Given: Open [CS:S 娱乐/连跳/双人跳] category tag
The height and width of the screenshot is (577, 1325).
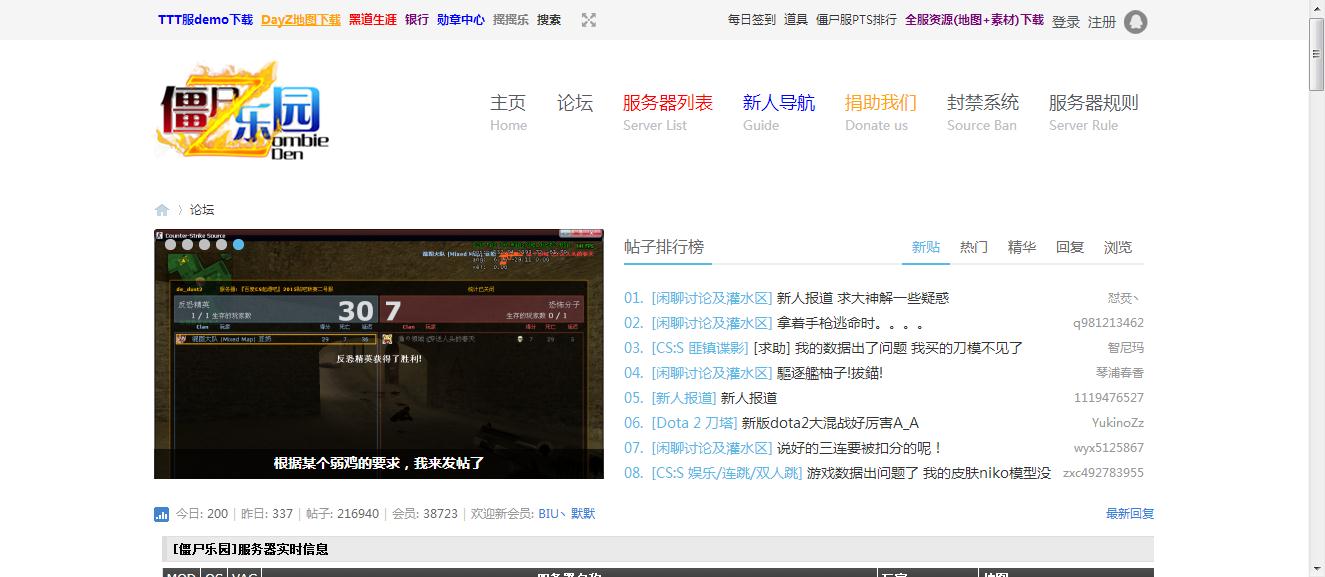Looking at the screenshot, I should pyautogui.click(x=727, y=473).
